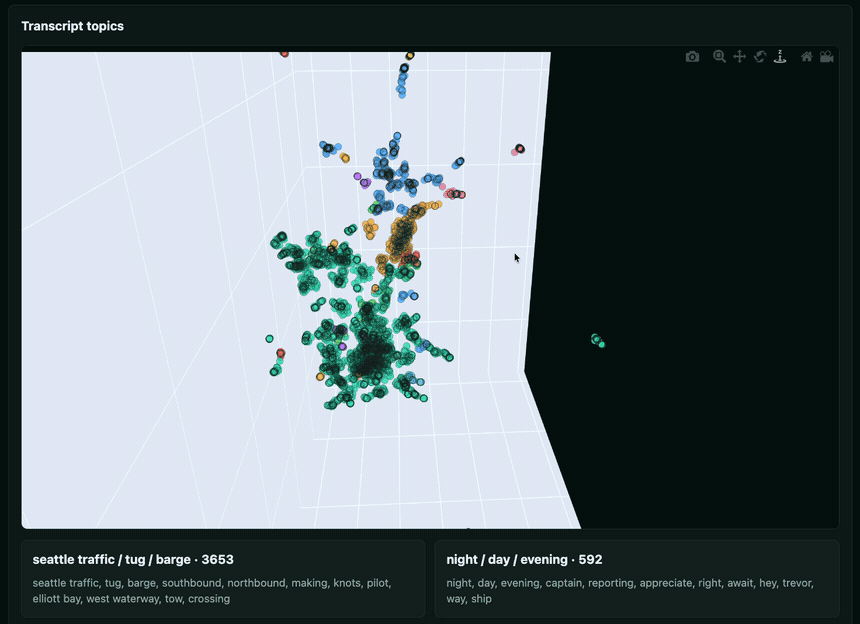Activate orbital rotation mode
This screenshot has width=860, height=624.
tap(760, 56)
